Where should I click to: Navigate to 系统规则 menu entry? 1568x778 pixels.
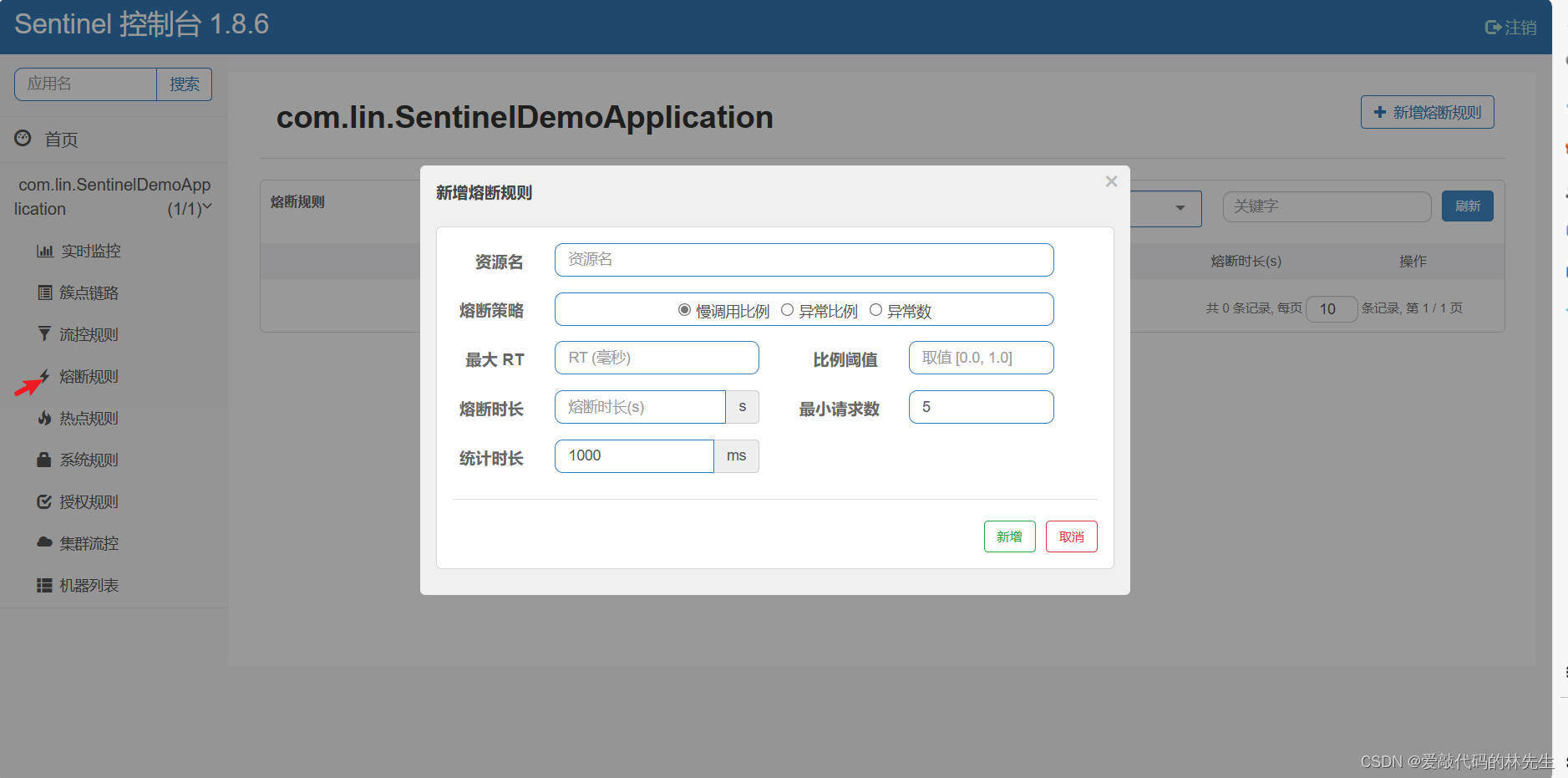click(89, 460)
